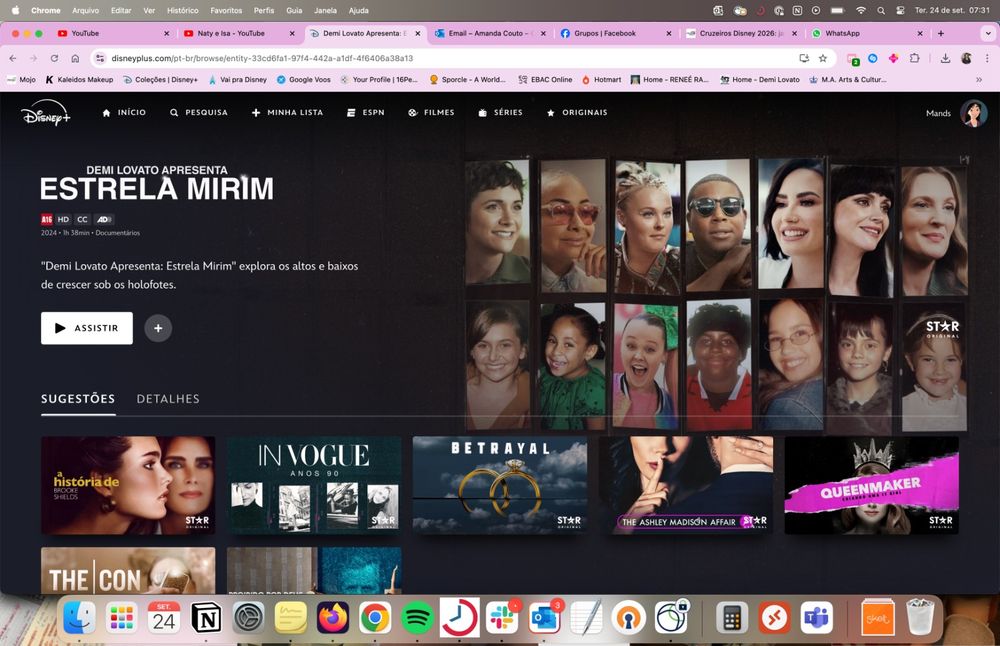Close the WhatsApp tab
1000x646 pixels.
click(920, 33)
